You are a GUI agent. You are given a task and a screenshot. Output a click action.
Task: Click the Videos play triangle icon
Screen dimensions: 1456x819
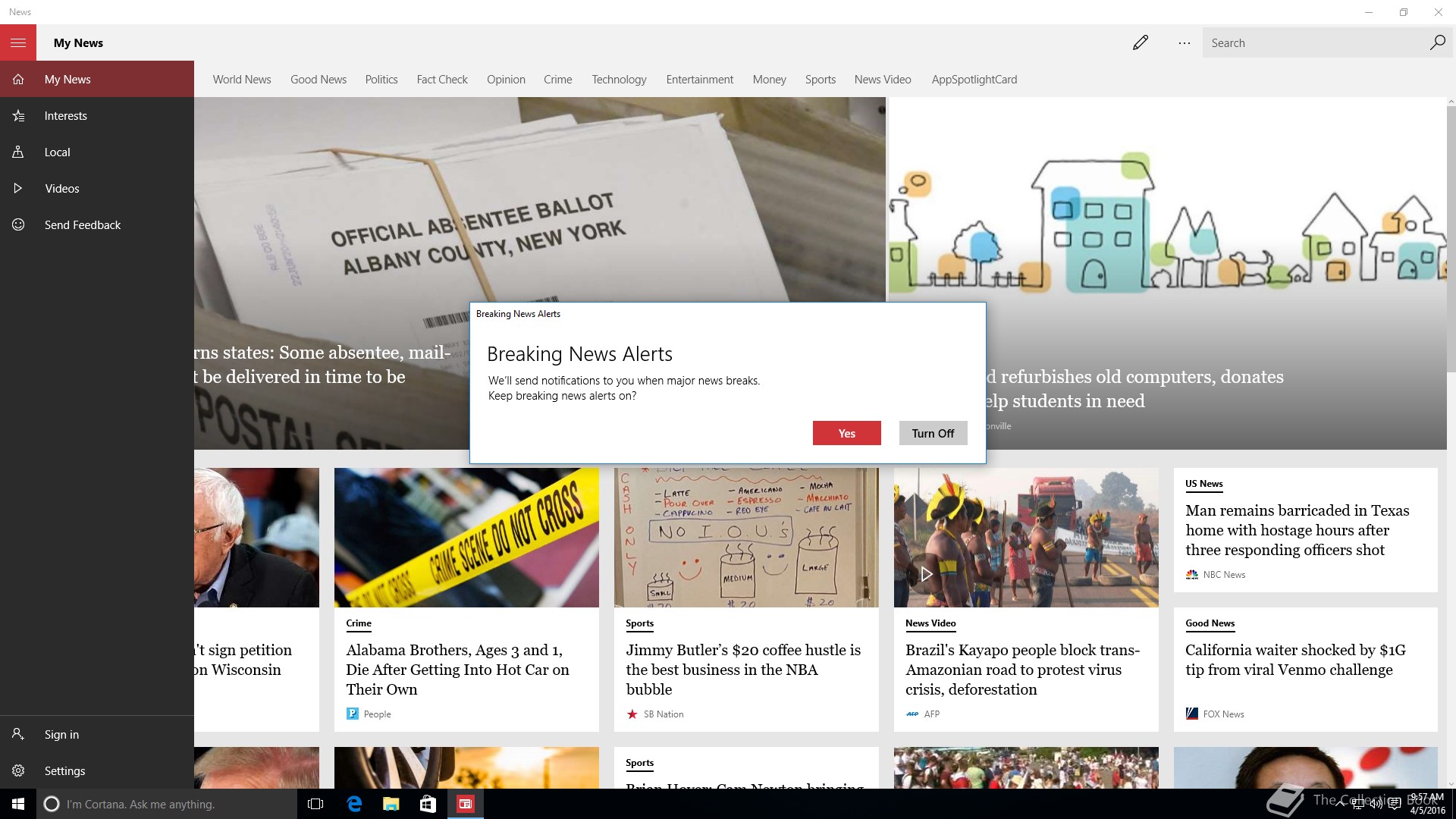(18, 188)
